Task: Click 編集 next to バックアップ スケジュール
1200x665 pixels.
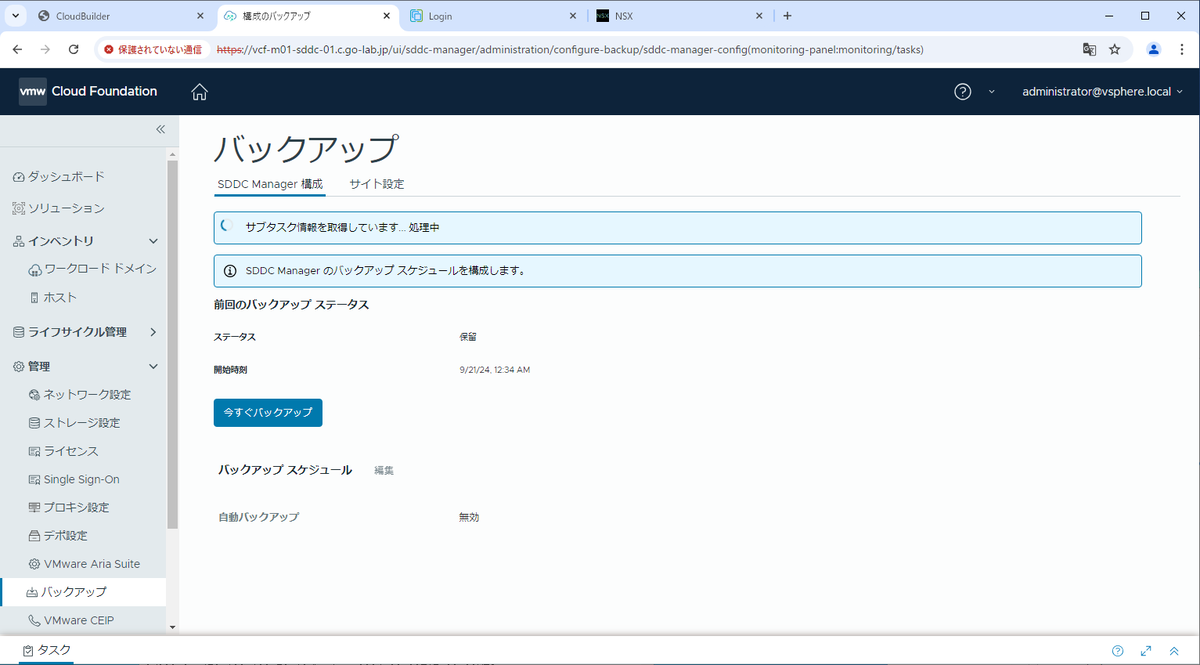Action: [384, 470]
